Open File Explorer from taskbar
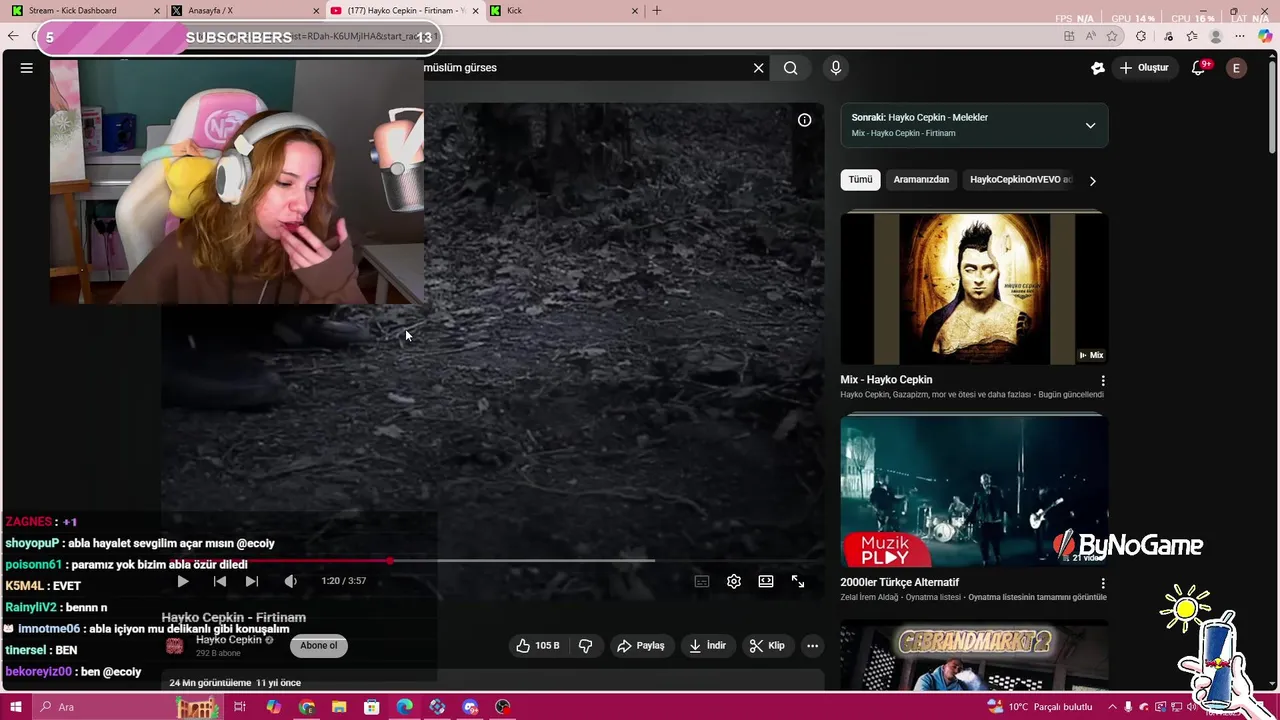The image size is (1280, 720). coord(339,707)
